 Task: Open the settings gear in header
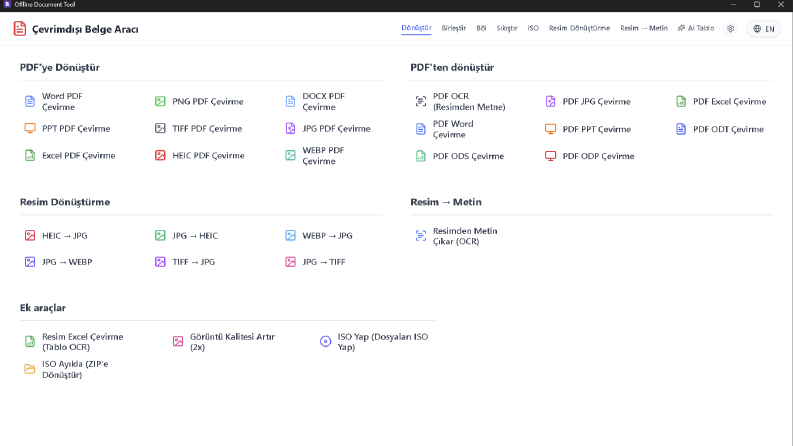[x=730, y=29]
